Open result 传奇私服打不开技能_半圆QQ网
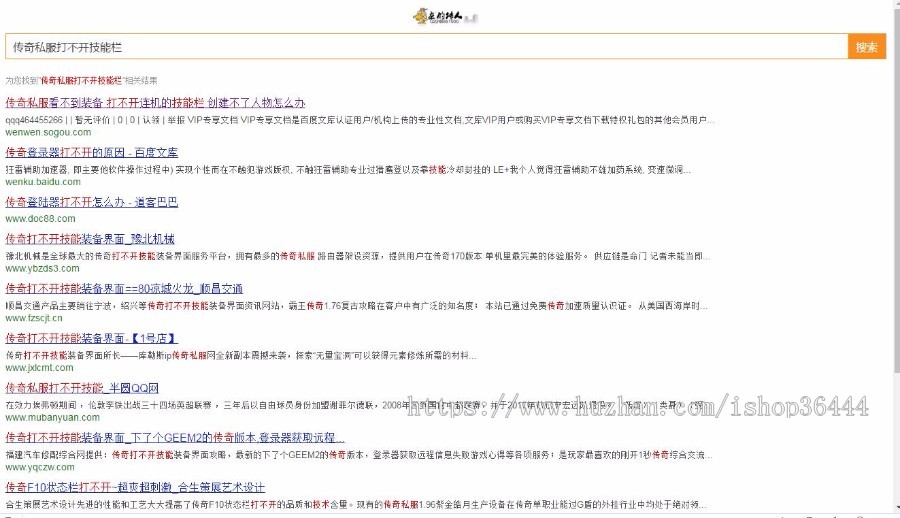The height and width of the screenshot is (518, 900). pyautogui.click(x=82, y=388)
